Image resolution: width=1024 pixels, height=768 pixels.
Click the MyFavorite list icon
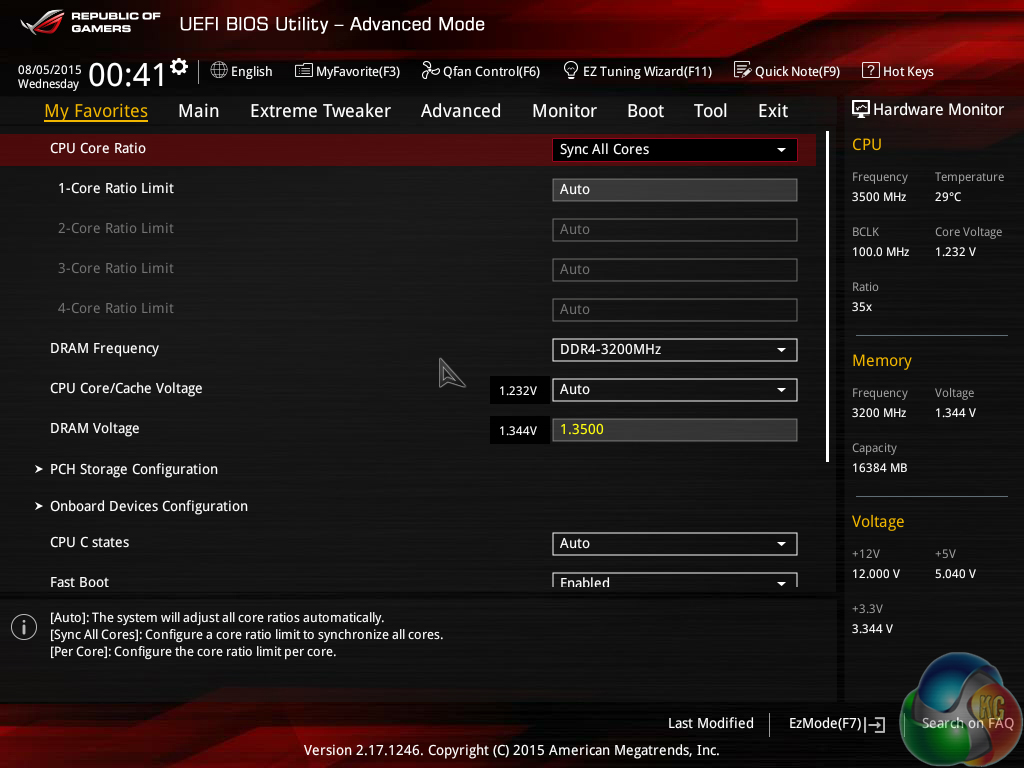pos(303,71)
